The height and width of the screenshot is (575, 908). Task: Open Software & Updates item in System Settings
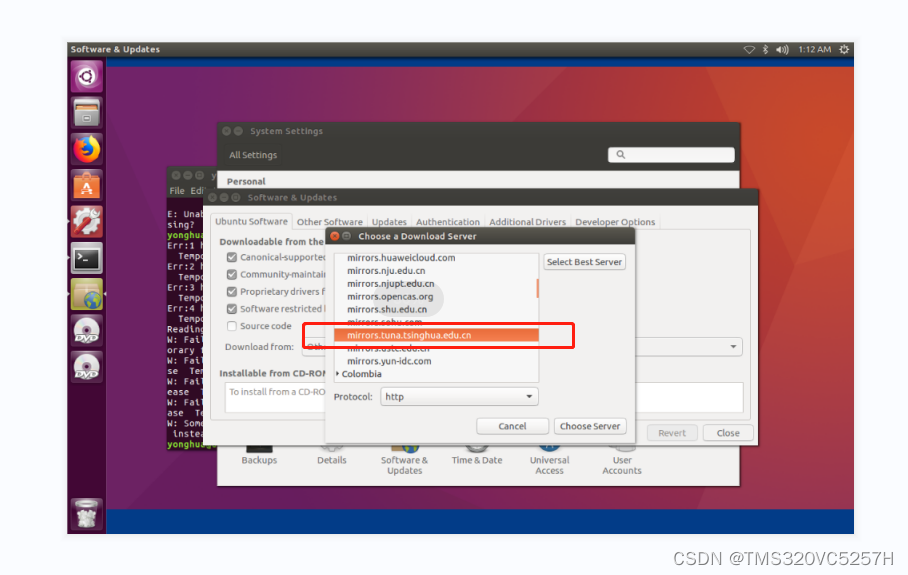(x=404, y=460)
